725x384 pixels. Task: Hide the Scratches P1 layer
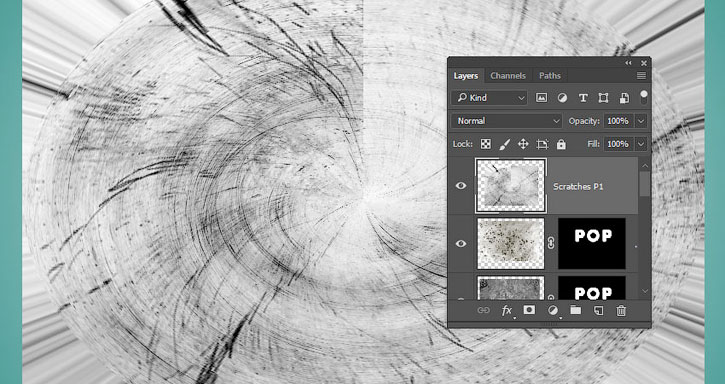(x=461, y=186)
